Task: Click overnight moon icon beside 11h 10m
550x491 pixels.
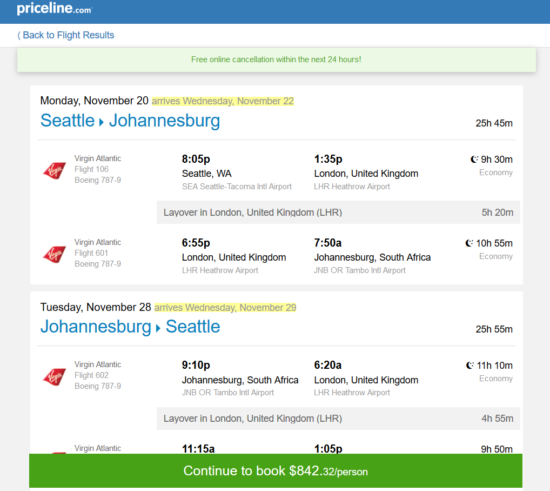Action: pos(469,365)
